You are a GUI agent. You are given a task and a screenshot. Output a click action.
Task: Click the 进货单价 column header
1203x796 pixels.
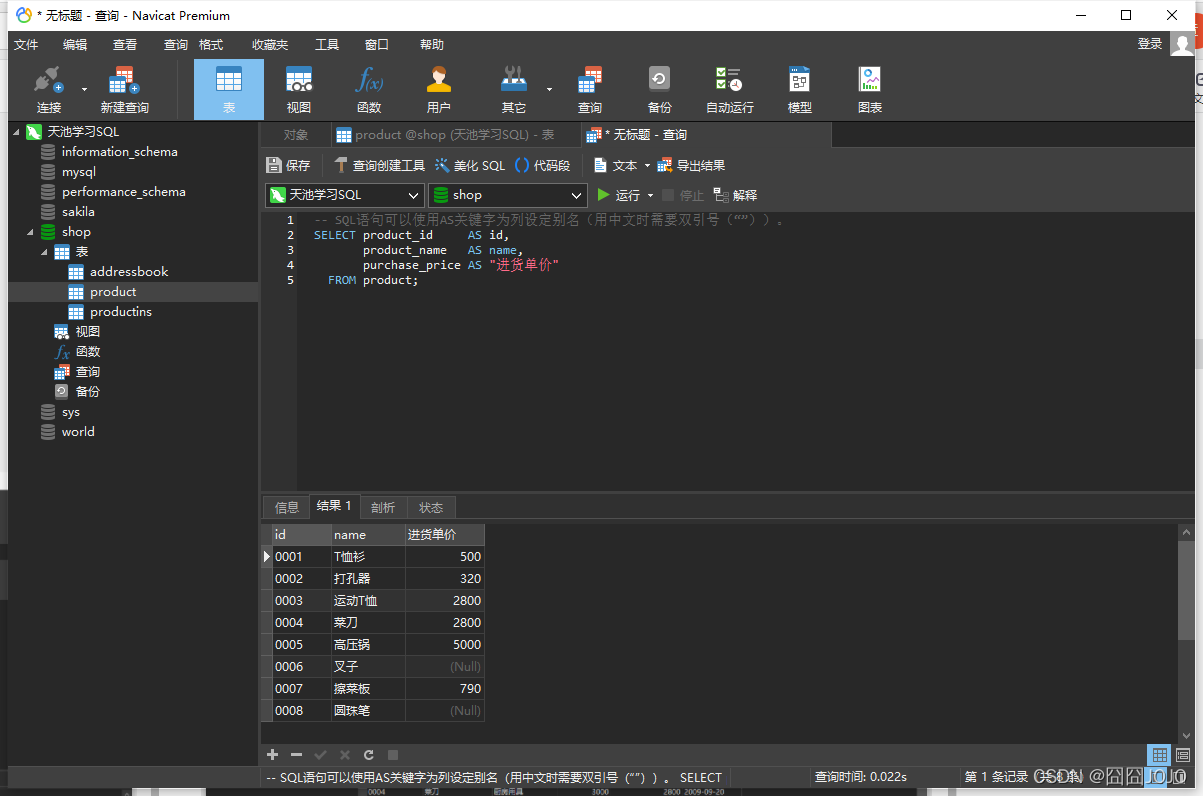point(444,534)
